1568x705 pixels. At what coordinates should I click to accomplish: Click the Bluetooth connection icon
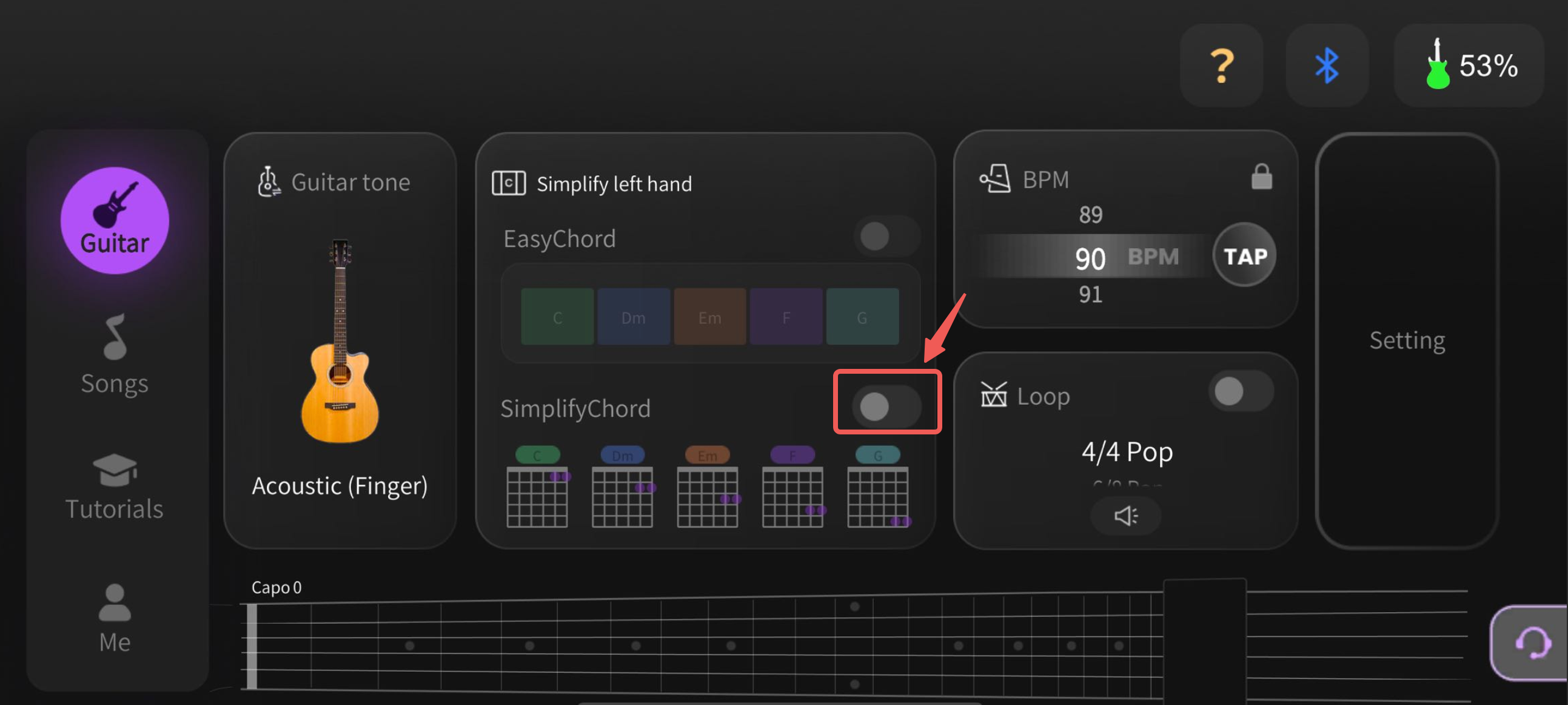point(1326,66)
